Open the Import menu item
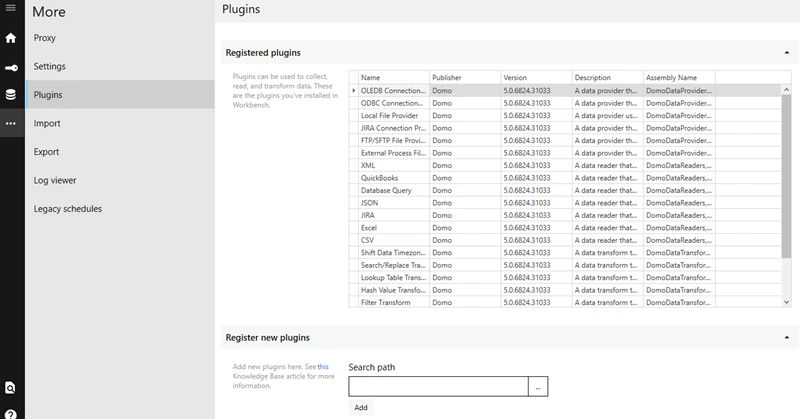Viewport: 800px width, 419px height. coord(120,123)
